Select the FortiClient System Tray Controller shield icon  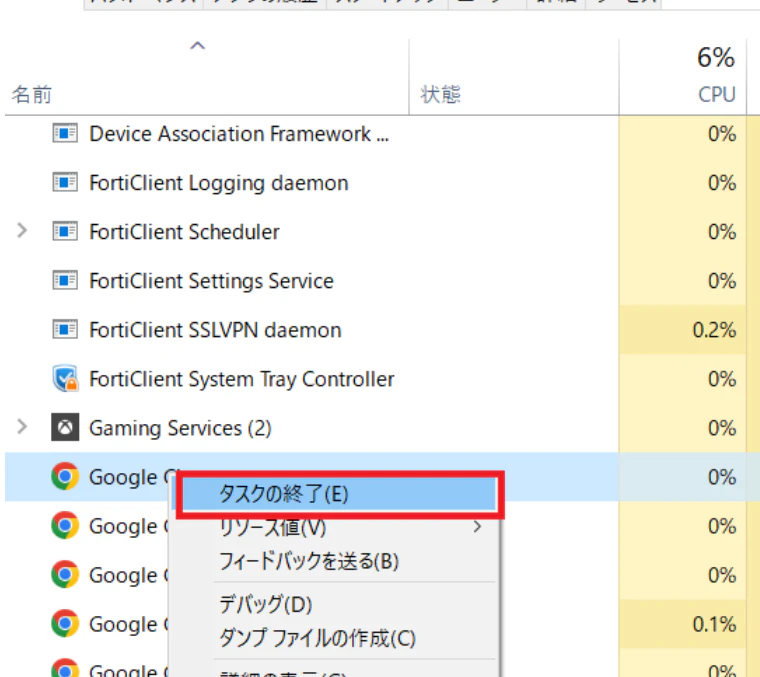click(65, 378)
